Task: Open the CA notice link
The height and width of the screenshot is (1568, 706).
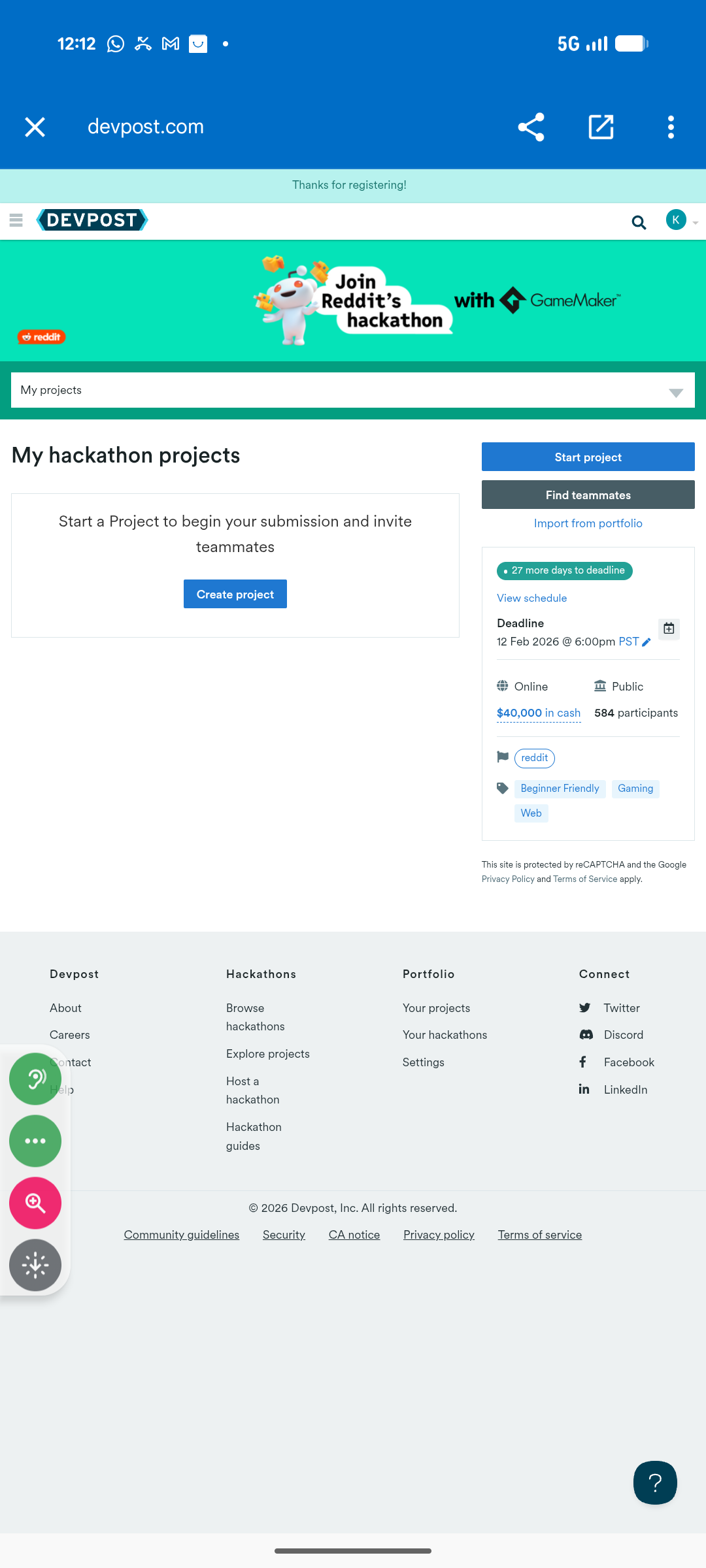Action: (354, 1235)
